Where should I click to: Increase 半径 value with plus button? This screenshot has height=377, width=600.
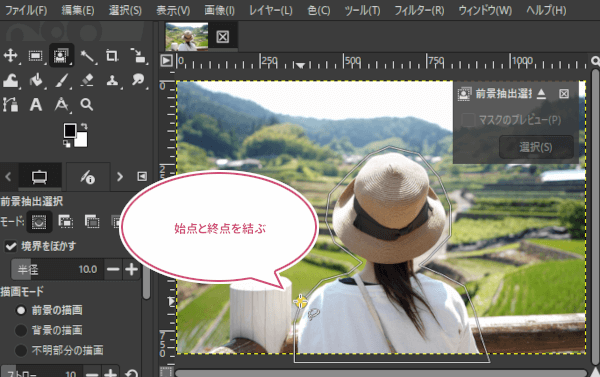pyautogui.click(x=131, y=269)
